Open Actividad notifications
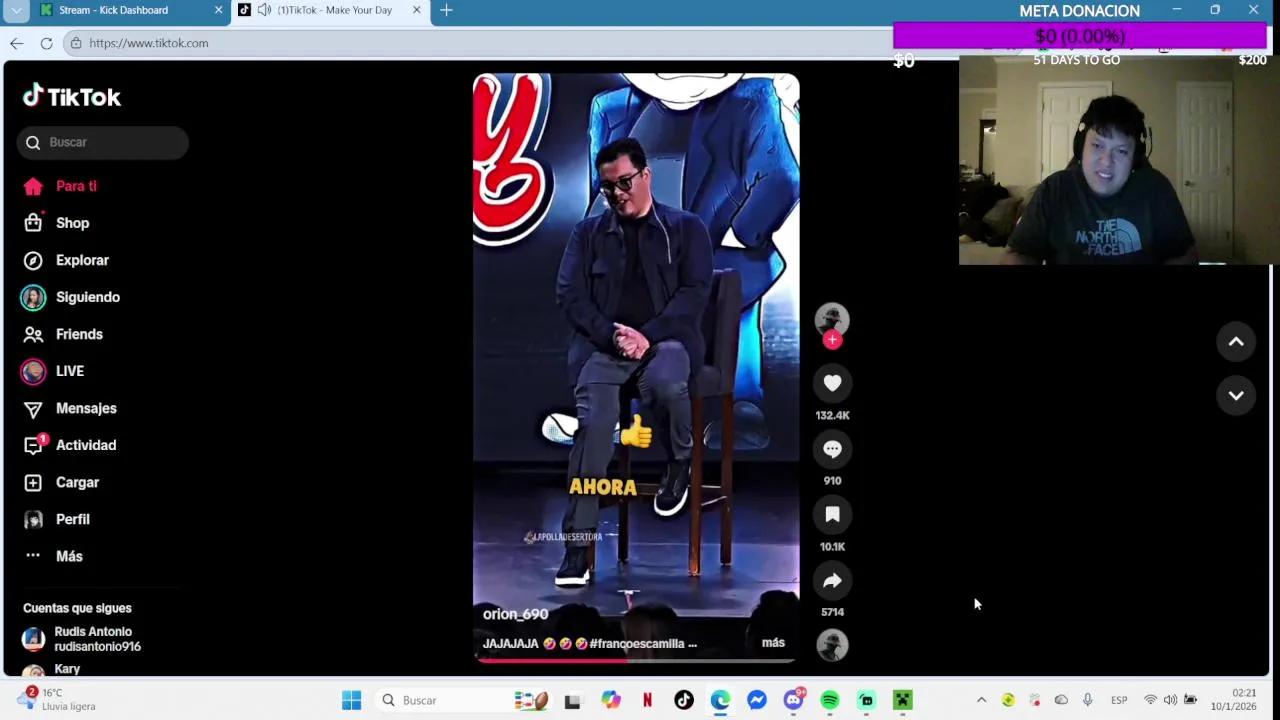The height and width of the screenshot is (720, 1280). 70,445
